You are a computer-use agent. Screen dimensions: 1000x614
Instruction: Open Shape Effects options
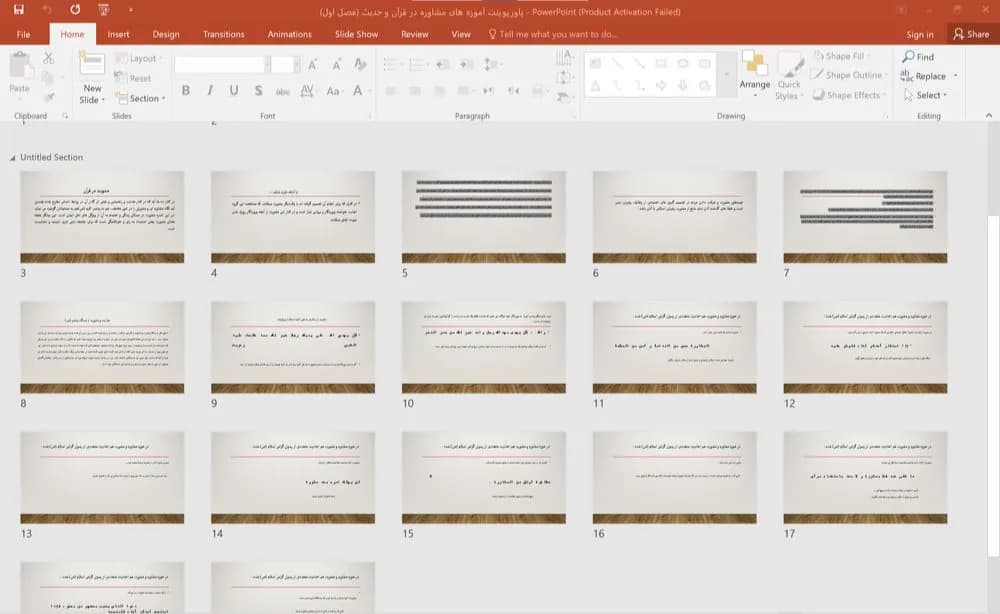[849, 95]
